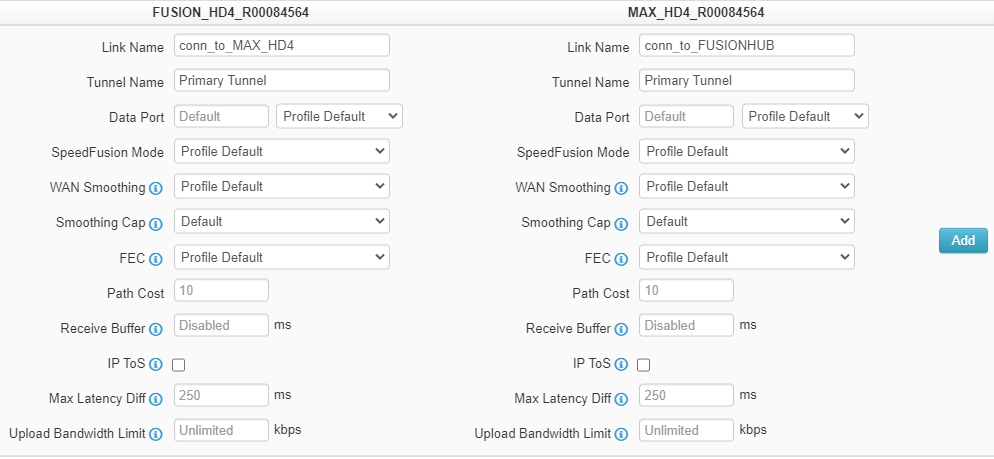The width and height of the screenshot is (994, 459).
Task: Click Tunnel Name field under FUSION_HD4
Action: coord(281,81)
